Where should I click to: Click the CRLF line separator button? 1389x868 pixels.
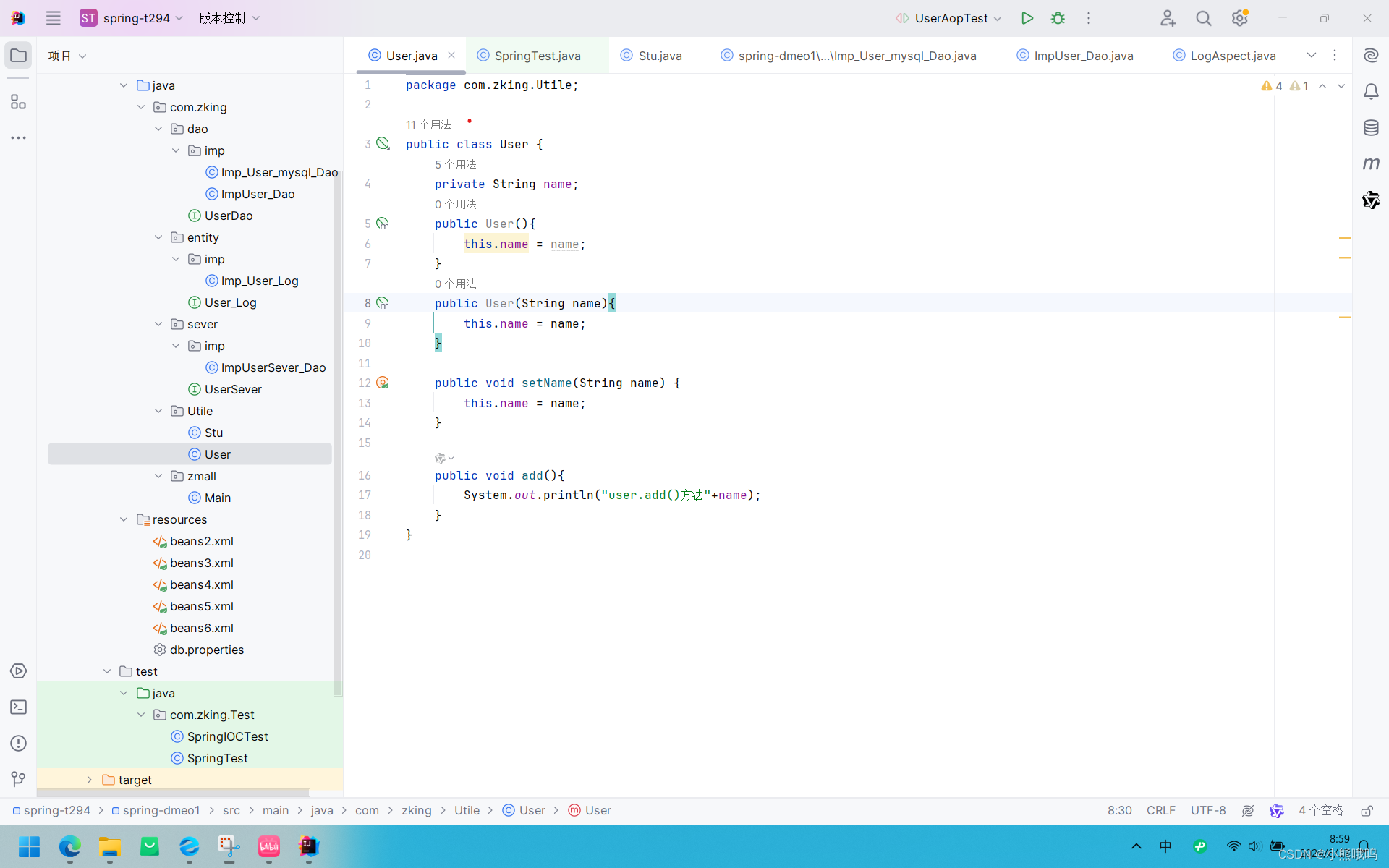click(x=1160, y=811)
